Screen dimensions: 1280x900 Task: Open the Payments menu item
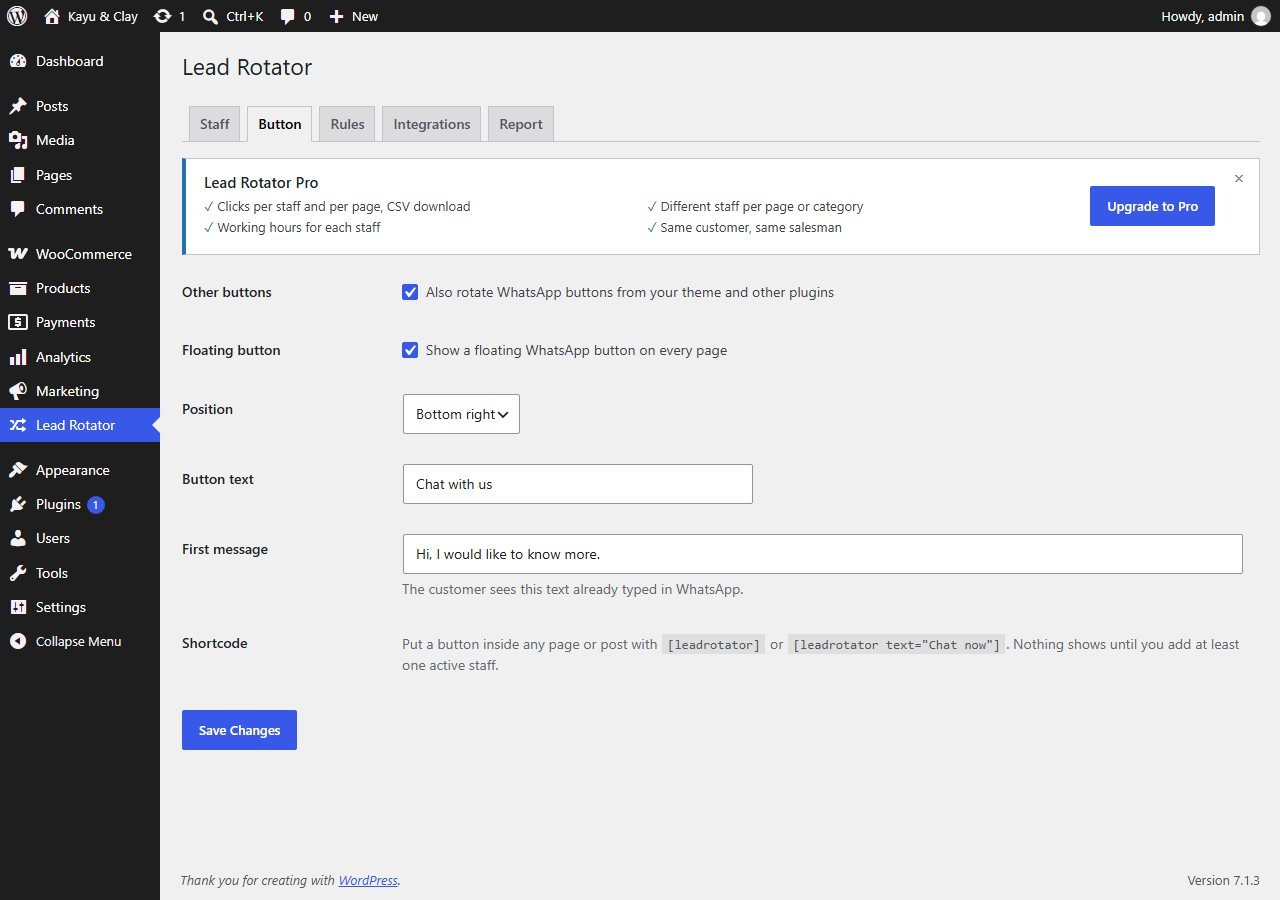coord(80,322)
